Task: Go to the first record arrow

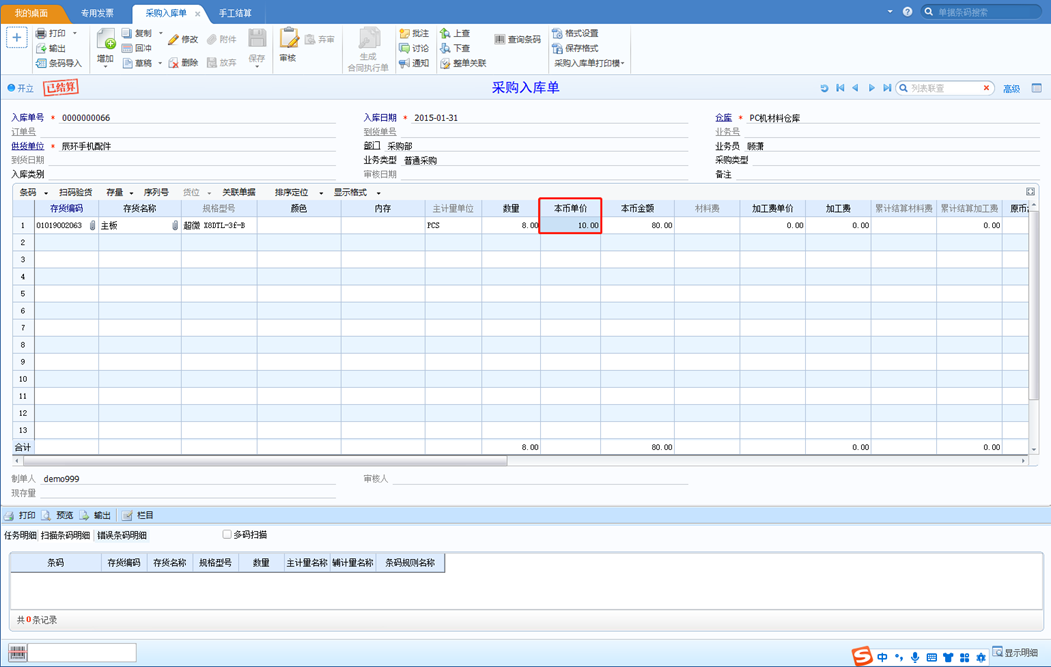Action: (840, 88)
